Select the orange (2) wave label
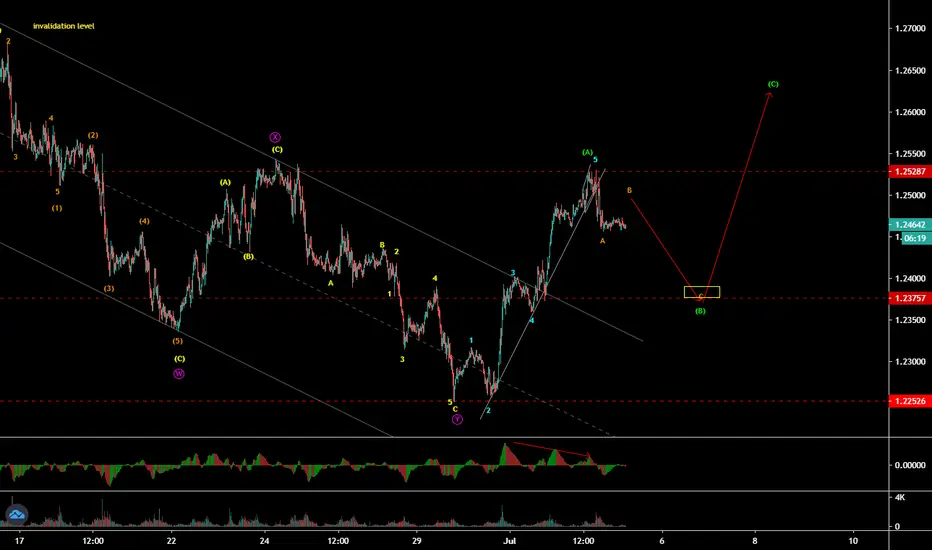Screen dimensions: 932x550 [93, 136]
